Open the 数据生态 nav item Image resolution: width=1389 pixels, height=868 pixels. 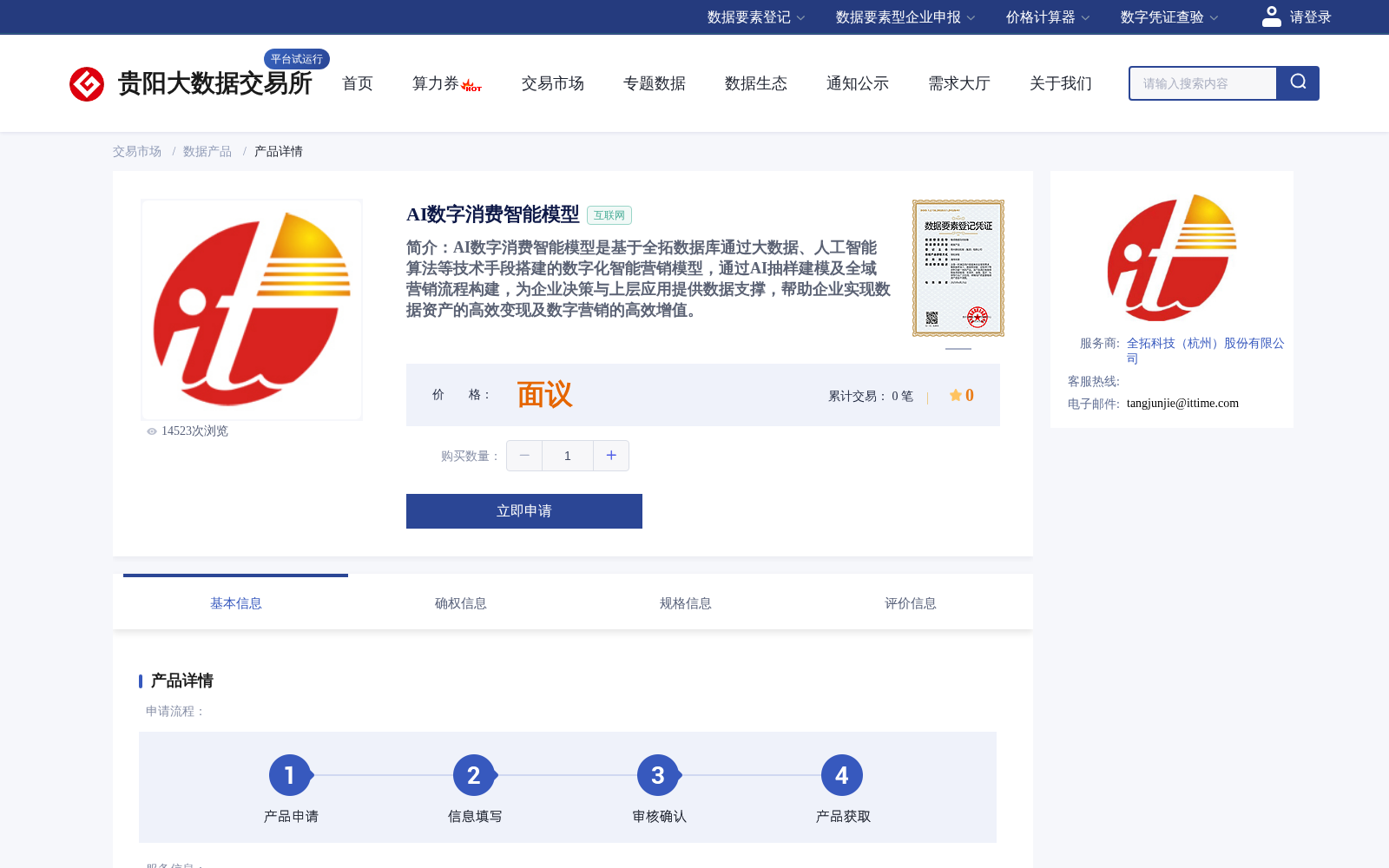(x=756, y=83)
